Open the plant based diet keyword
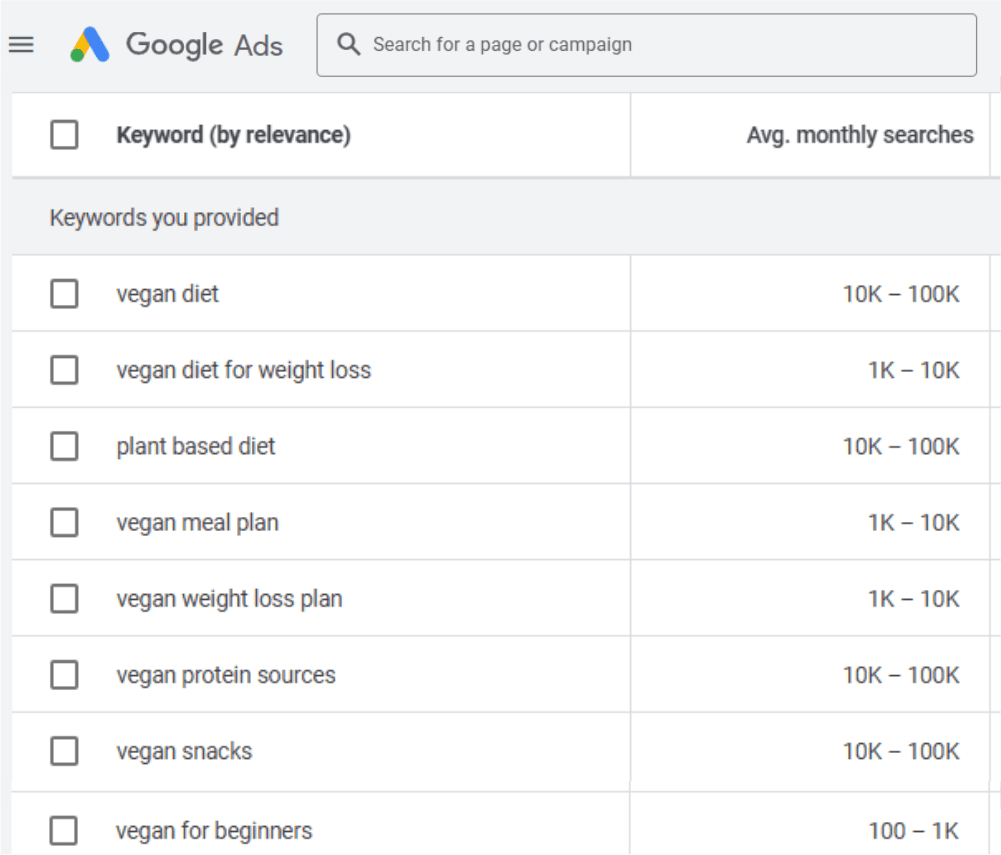Viewport: 1001px width, 855px height. coord(195,446)
